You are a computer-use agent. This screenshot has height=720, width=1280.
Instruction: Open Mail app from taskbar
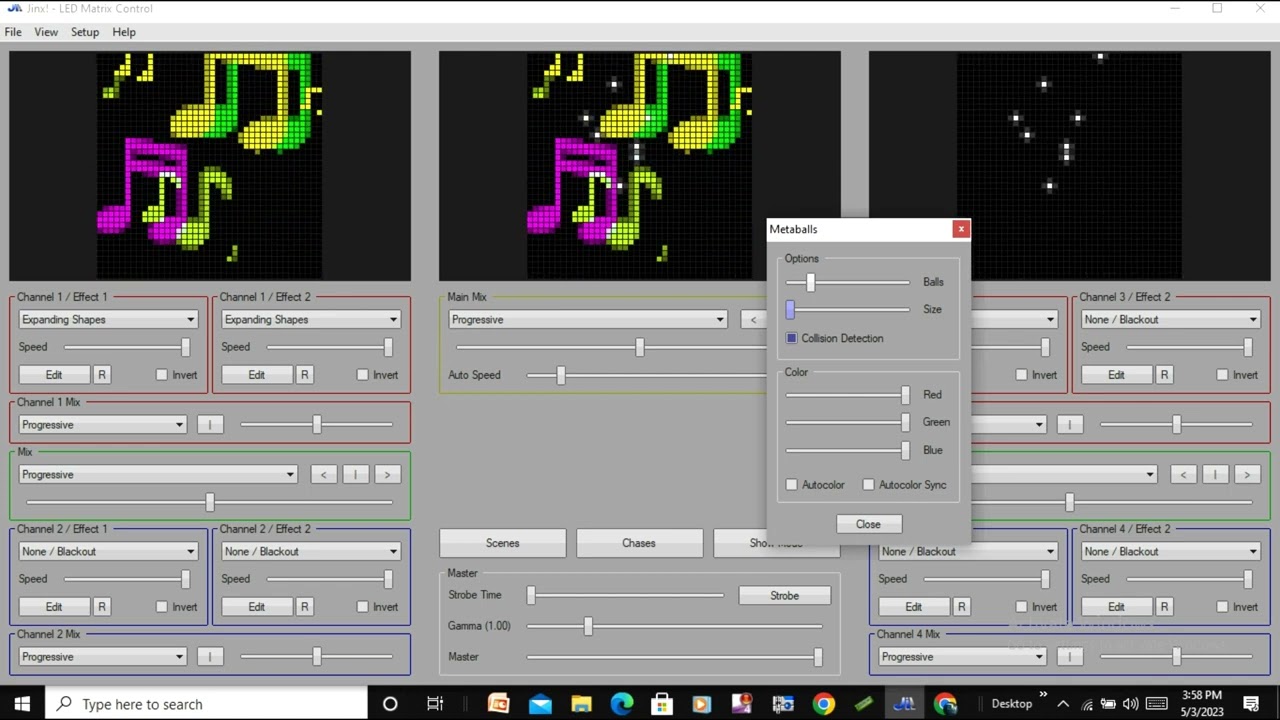pyautogui.click(x=540, y=704)
